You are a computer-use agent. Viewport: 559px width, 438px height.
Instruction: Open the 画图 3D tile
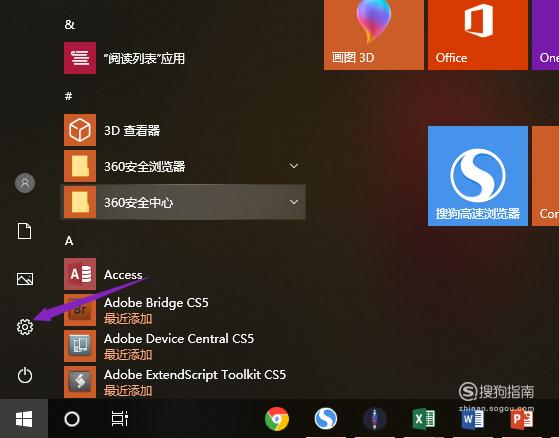pyautogui.click(x=374, y=35)
